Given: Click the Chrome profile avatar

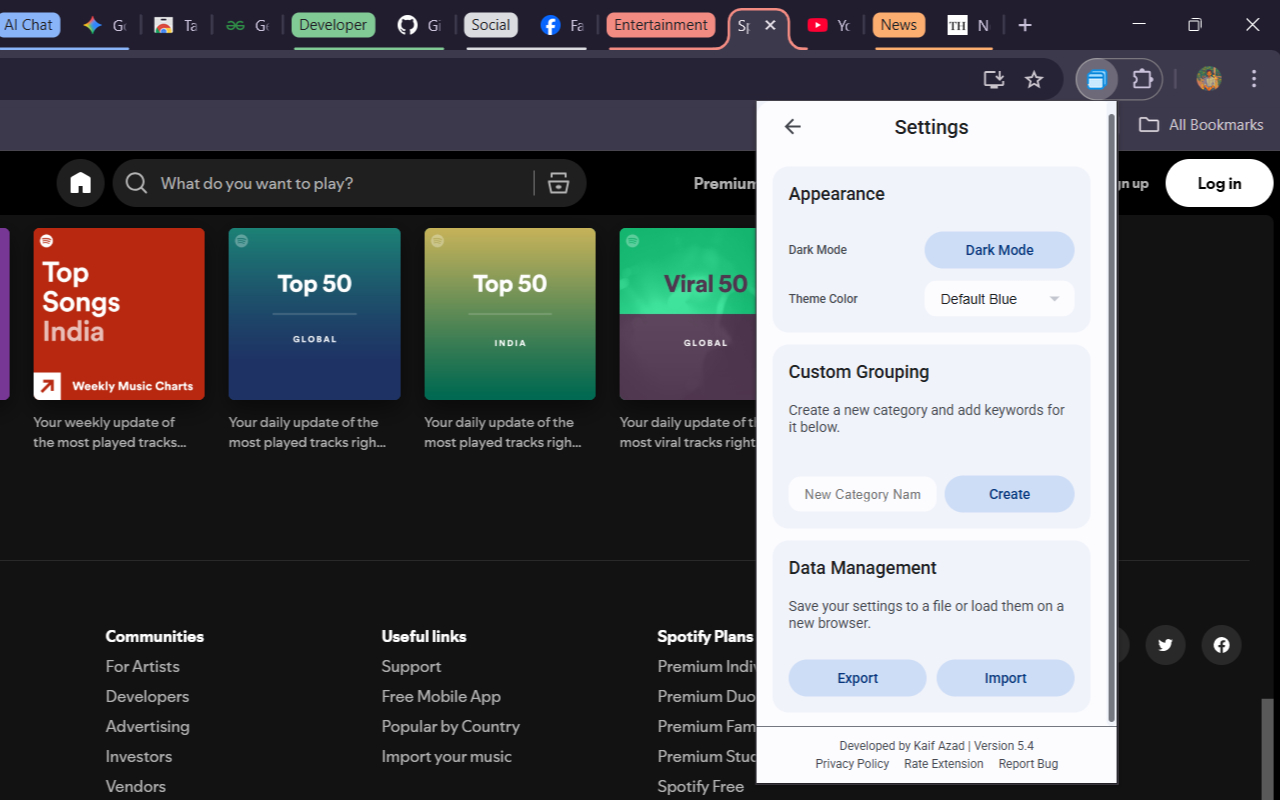Looking at the screenshot, I should tap(1208, 78).
